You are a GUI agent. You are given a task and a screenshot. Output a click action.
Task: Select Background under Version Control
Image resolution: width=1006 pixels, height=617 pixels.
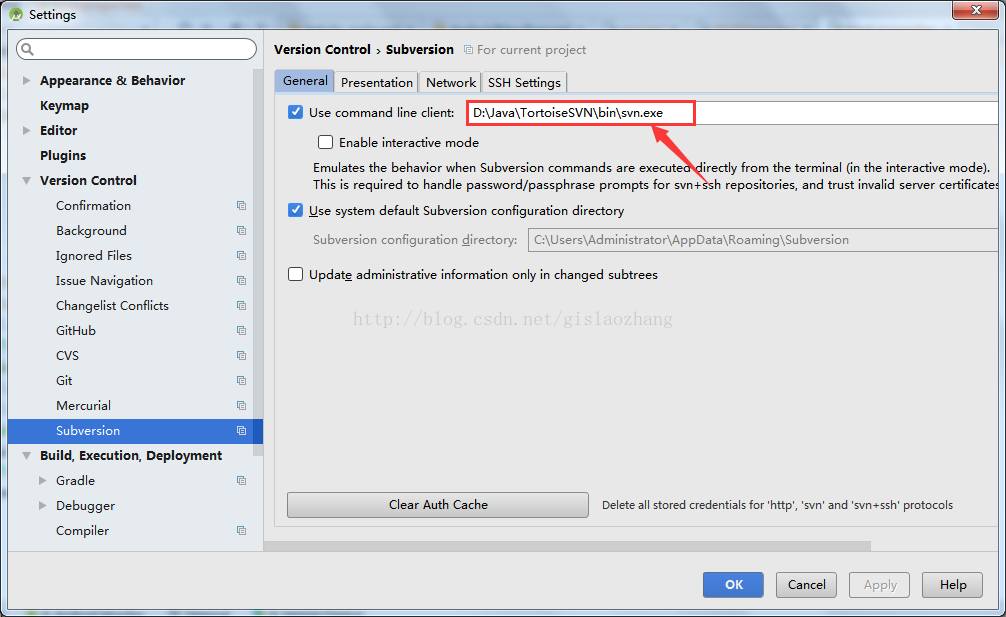click(x=91, y=230)
